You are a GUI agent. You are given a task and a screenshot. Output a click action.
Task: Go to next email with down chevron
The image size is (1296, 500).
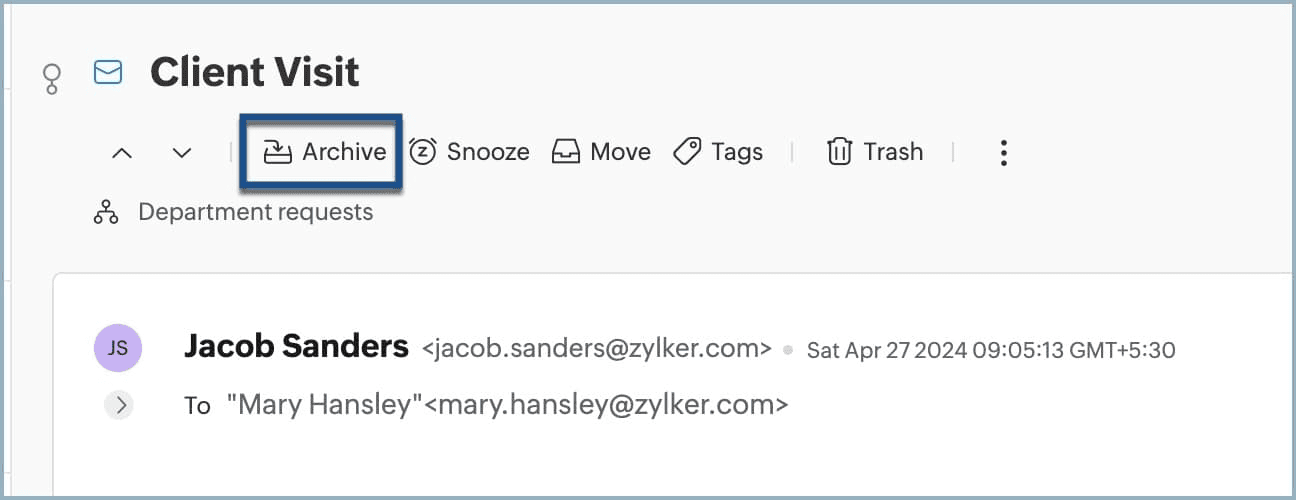point(181,153)
